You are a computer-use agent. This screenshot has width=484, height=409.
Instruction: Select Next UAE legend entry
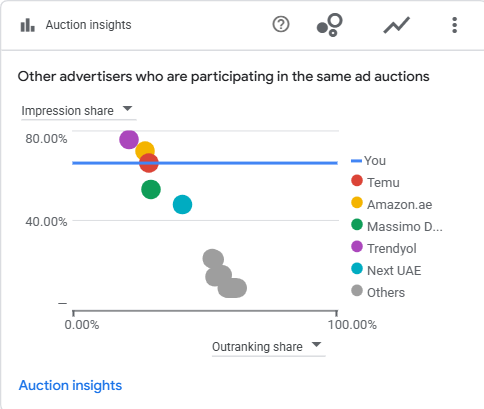click(x=386, y=270)
